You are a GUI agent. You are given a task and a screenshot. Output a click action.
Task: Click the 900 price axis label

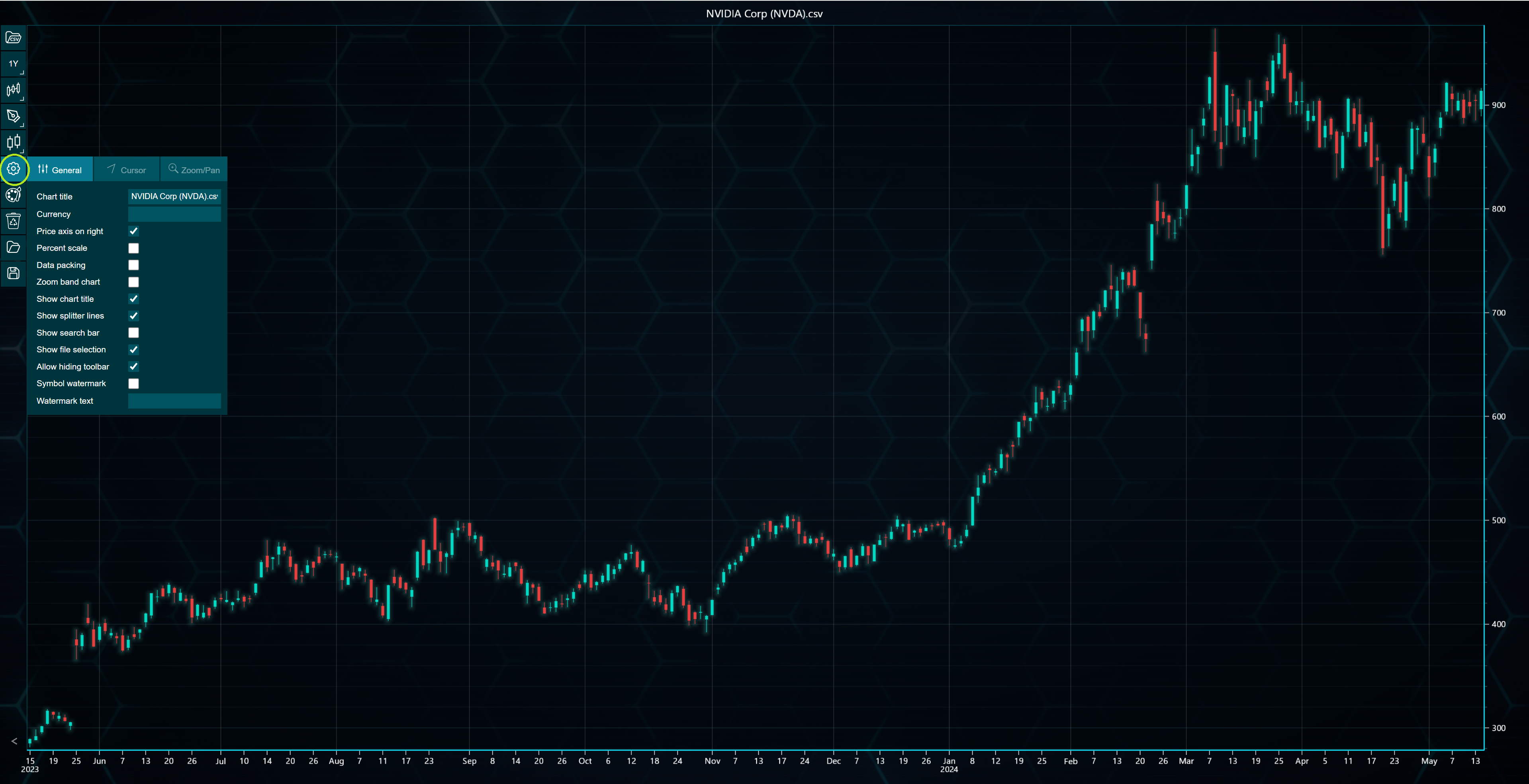1499,106
